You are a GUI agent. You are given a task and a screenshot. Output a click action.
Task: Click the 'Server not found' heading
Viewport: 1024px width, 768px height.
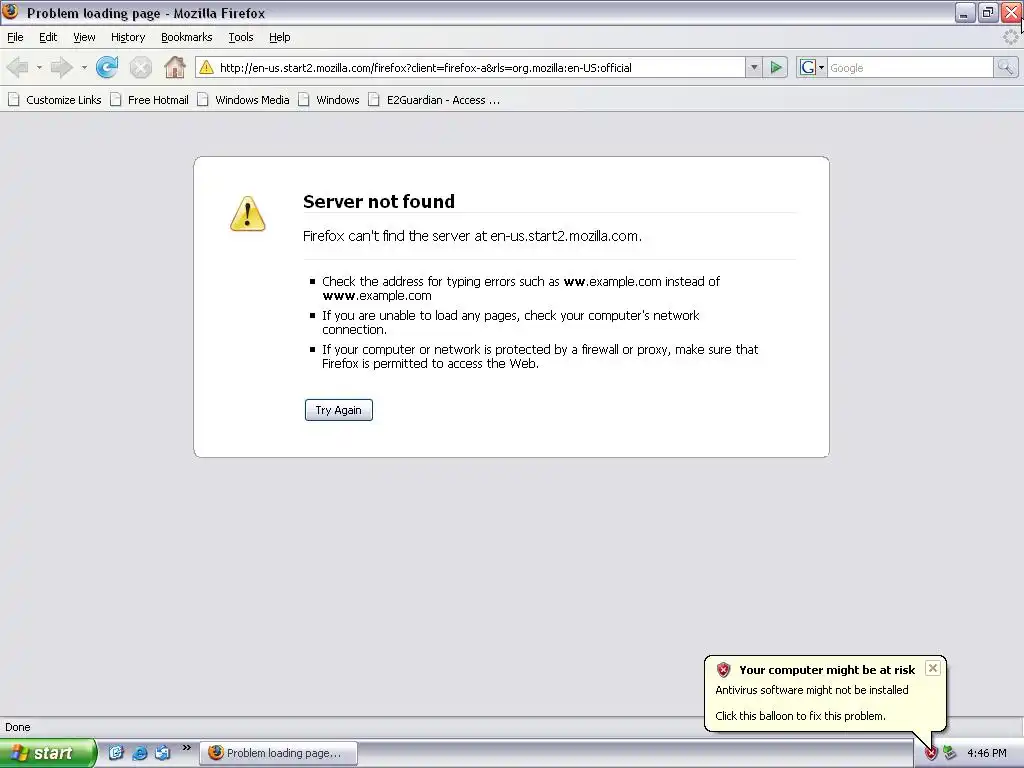379,201
